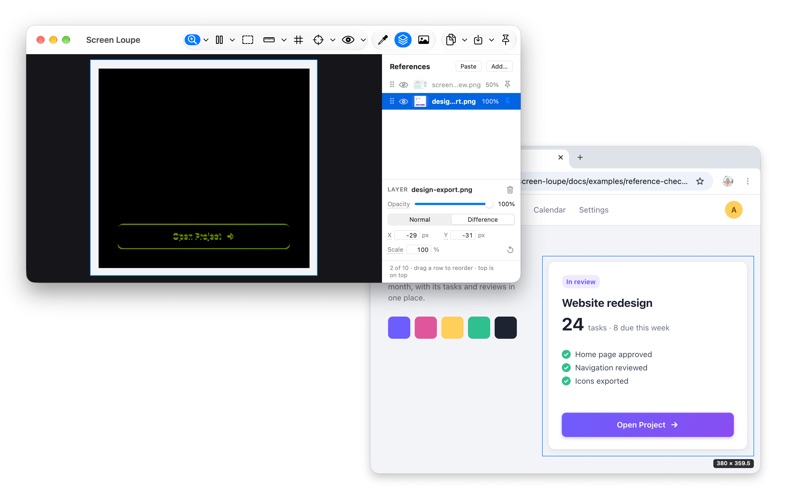Go to Calendar in the web page nav
800x500 pixels.
(x=549, y=210)
